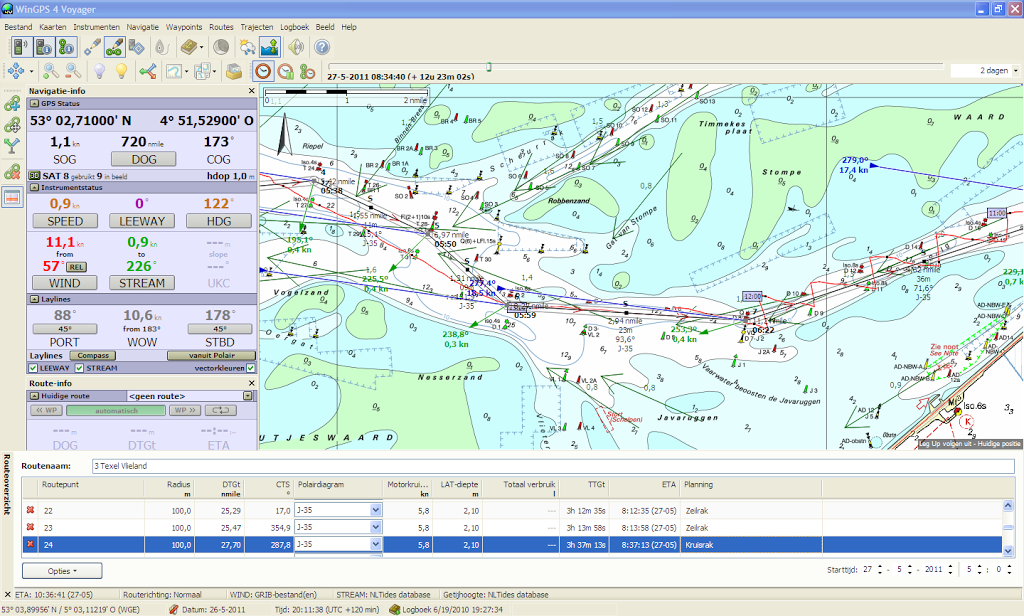The width and height of the screenshot is (1024, 616).
Task: Click the Y-shaped fork sidebar icon
Action: click(12, 146)
